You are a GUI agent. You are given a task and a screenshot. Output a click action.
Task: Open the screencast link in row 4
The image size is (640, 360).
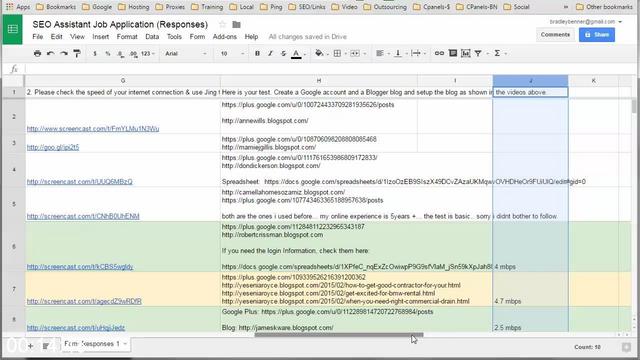coord(80,182)
